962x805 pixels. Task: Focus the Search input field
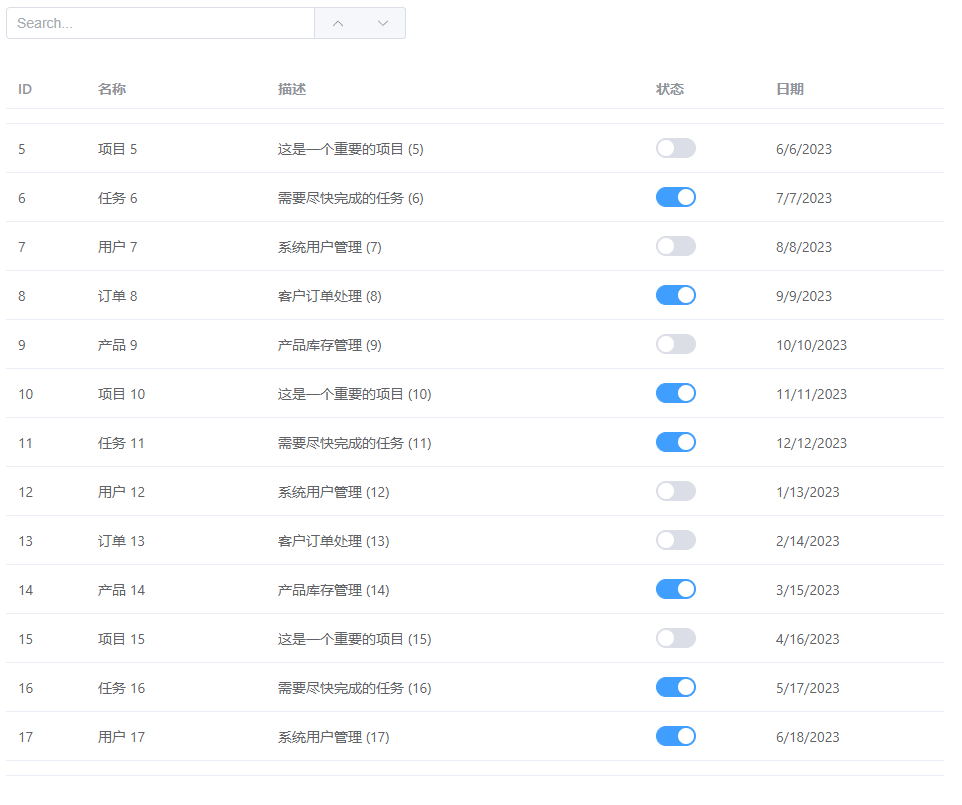(161, 23)
